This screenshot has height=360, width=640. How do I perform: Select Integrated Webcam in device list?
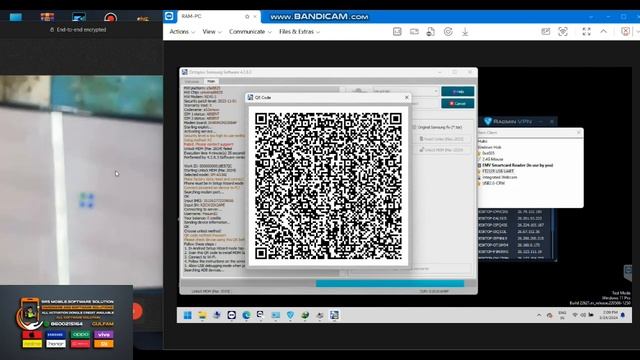click(499, 177)
